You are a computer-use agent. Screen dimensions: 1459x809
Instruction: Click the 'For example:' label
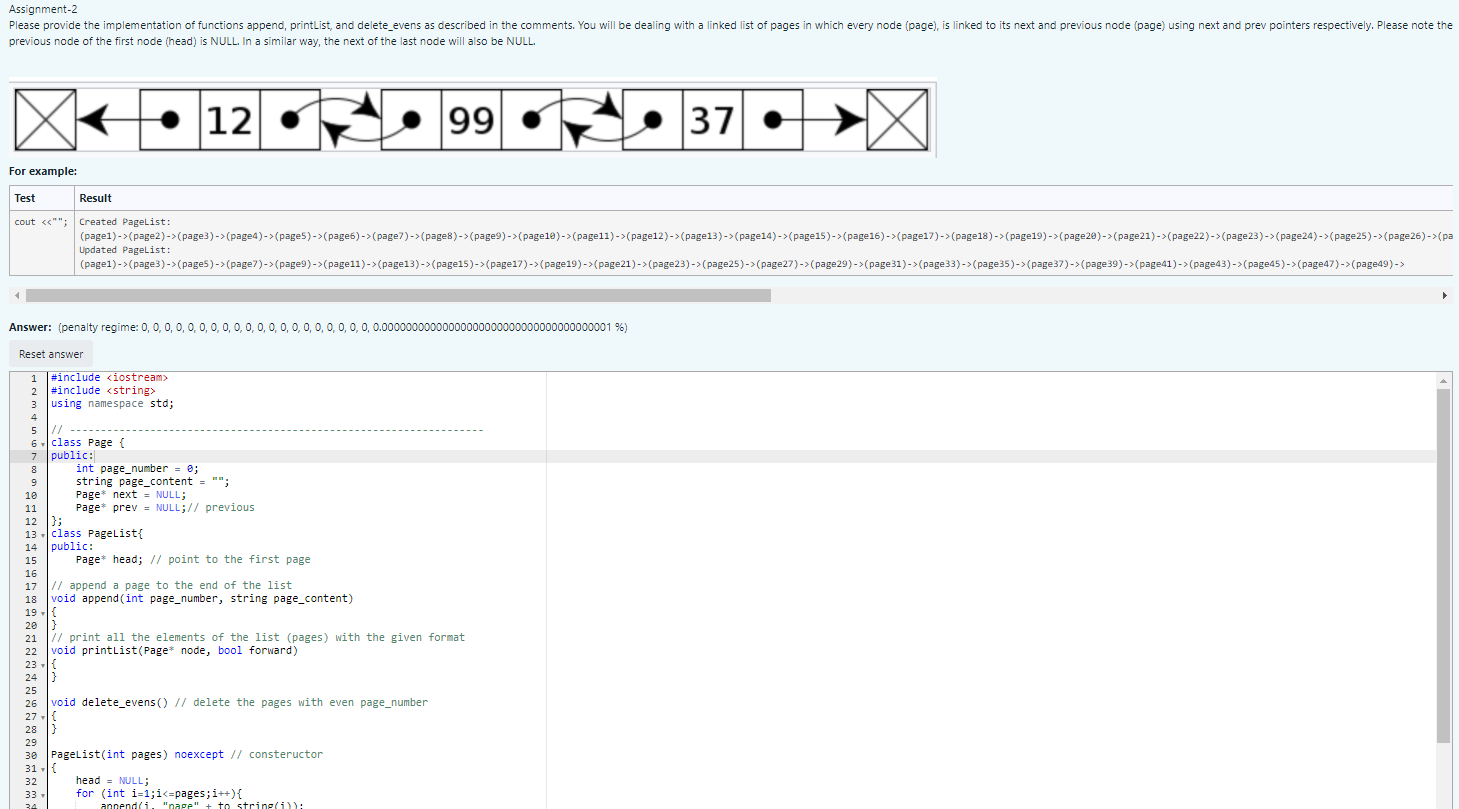(x=43, y=172)
